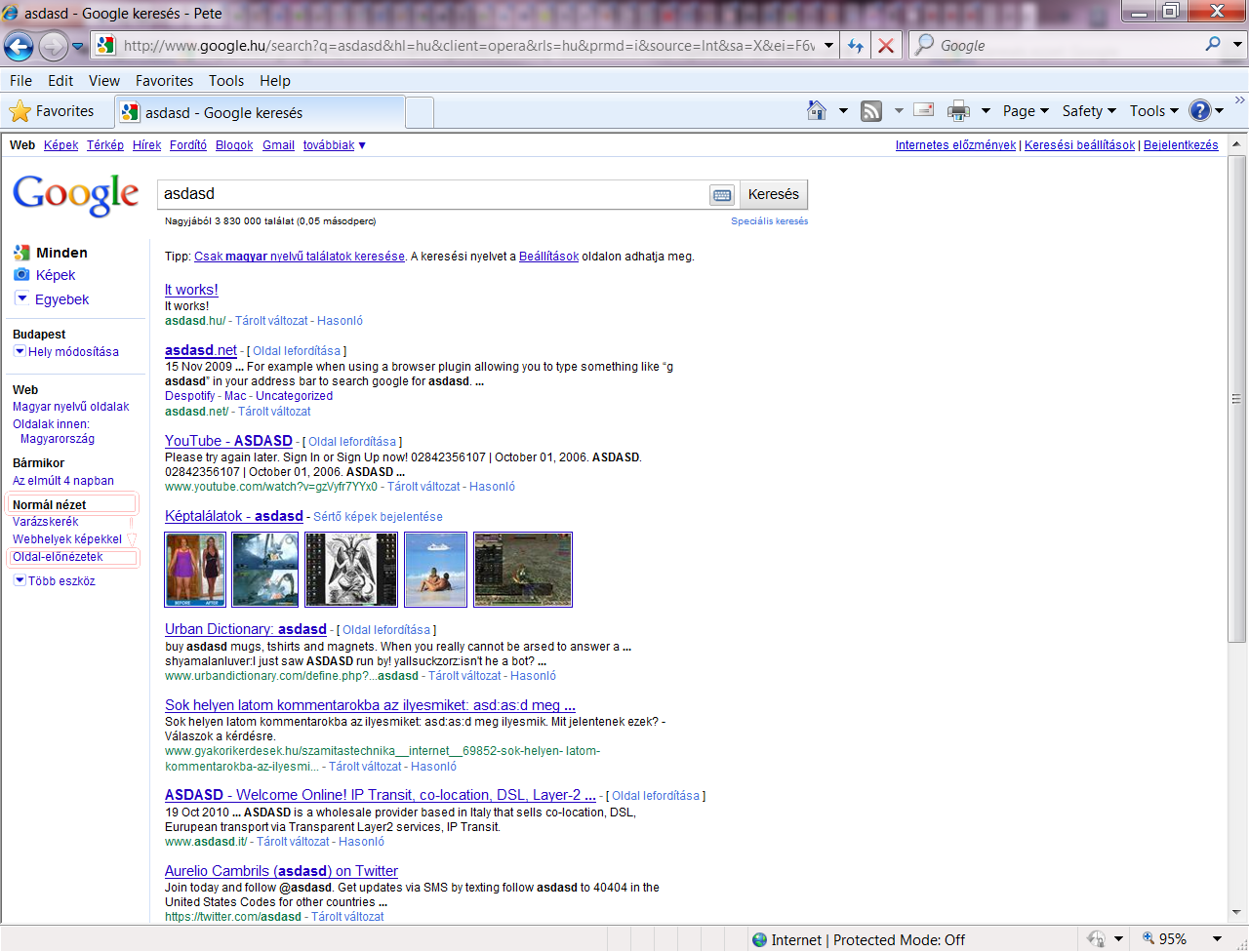Open search provider dropdown arrow
The height and width of the screenshot is (952, 1249).
coord(1237,45)
